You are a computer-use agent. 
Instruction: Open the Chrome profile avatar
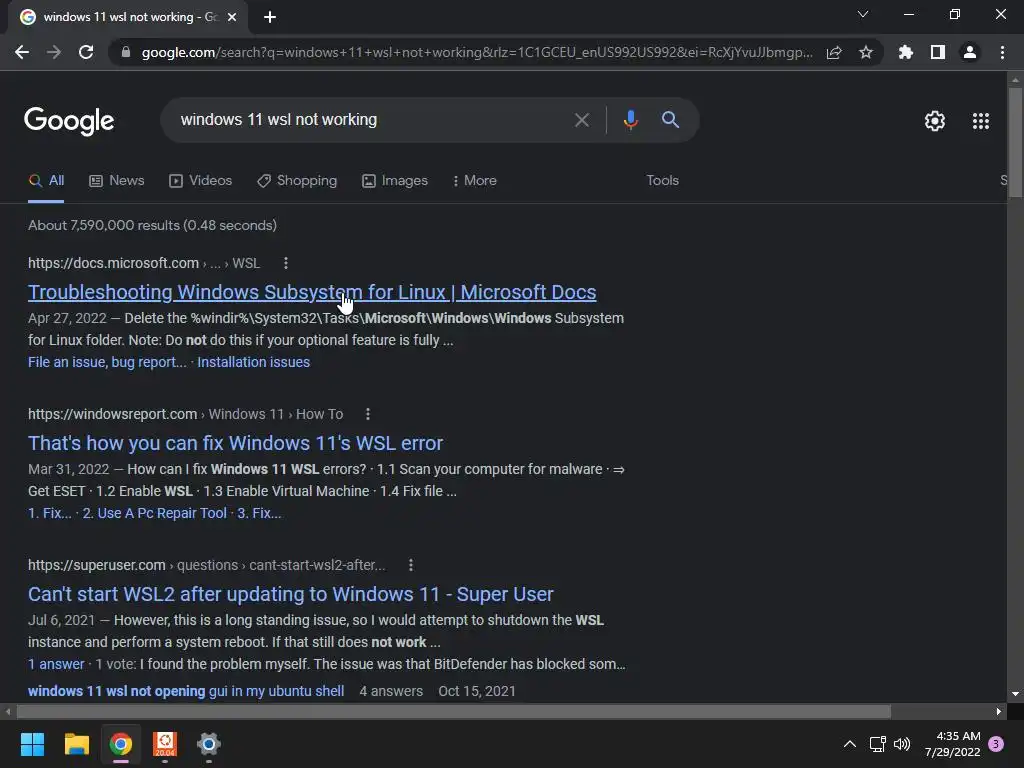click(970, 52)
